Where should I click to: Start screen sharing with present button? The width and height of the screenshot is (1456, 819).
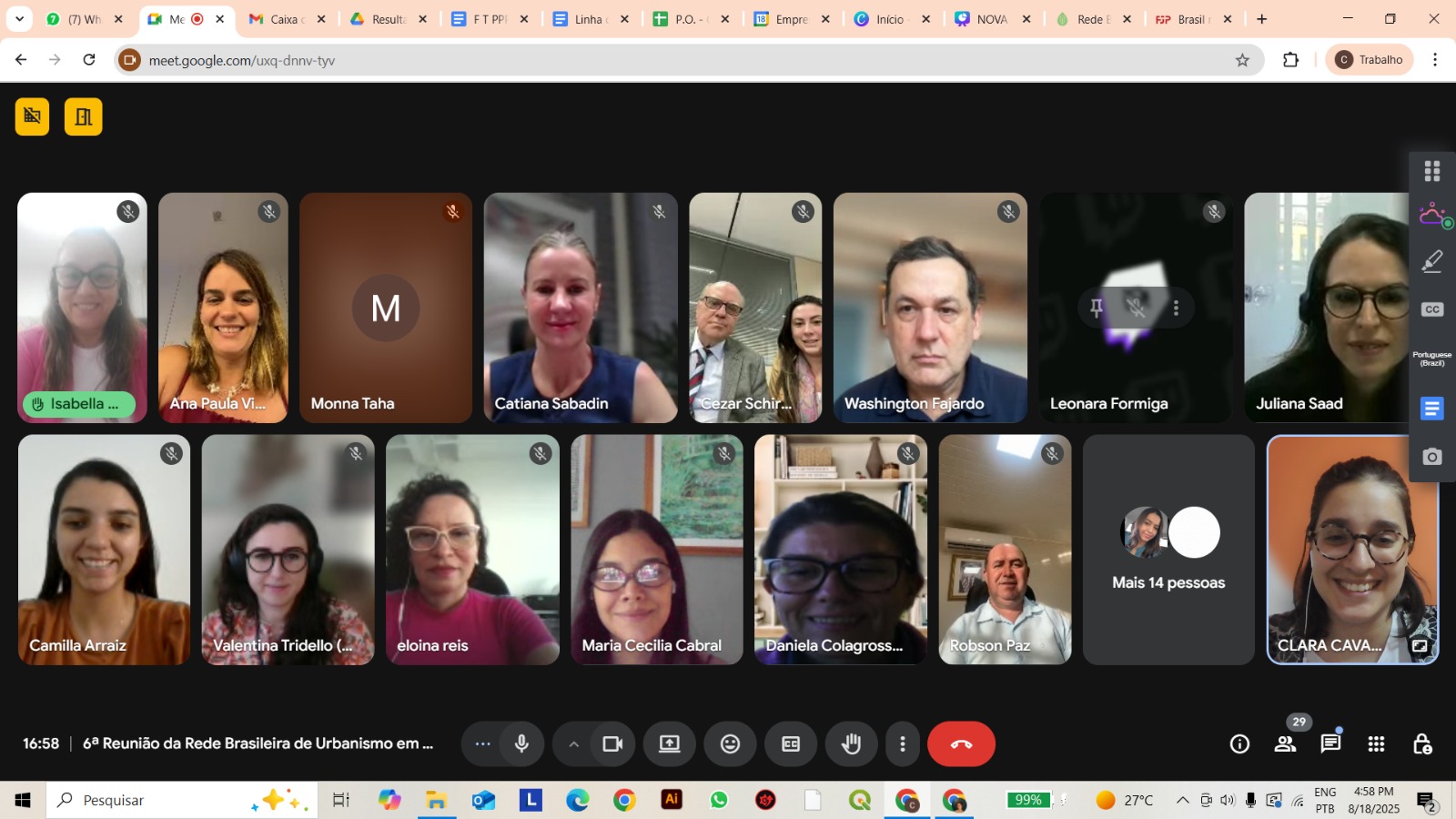(x=670, y=744)
